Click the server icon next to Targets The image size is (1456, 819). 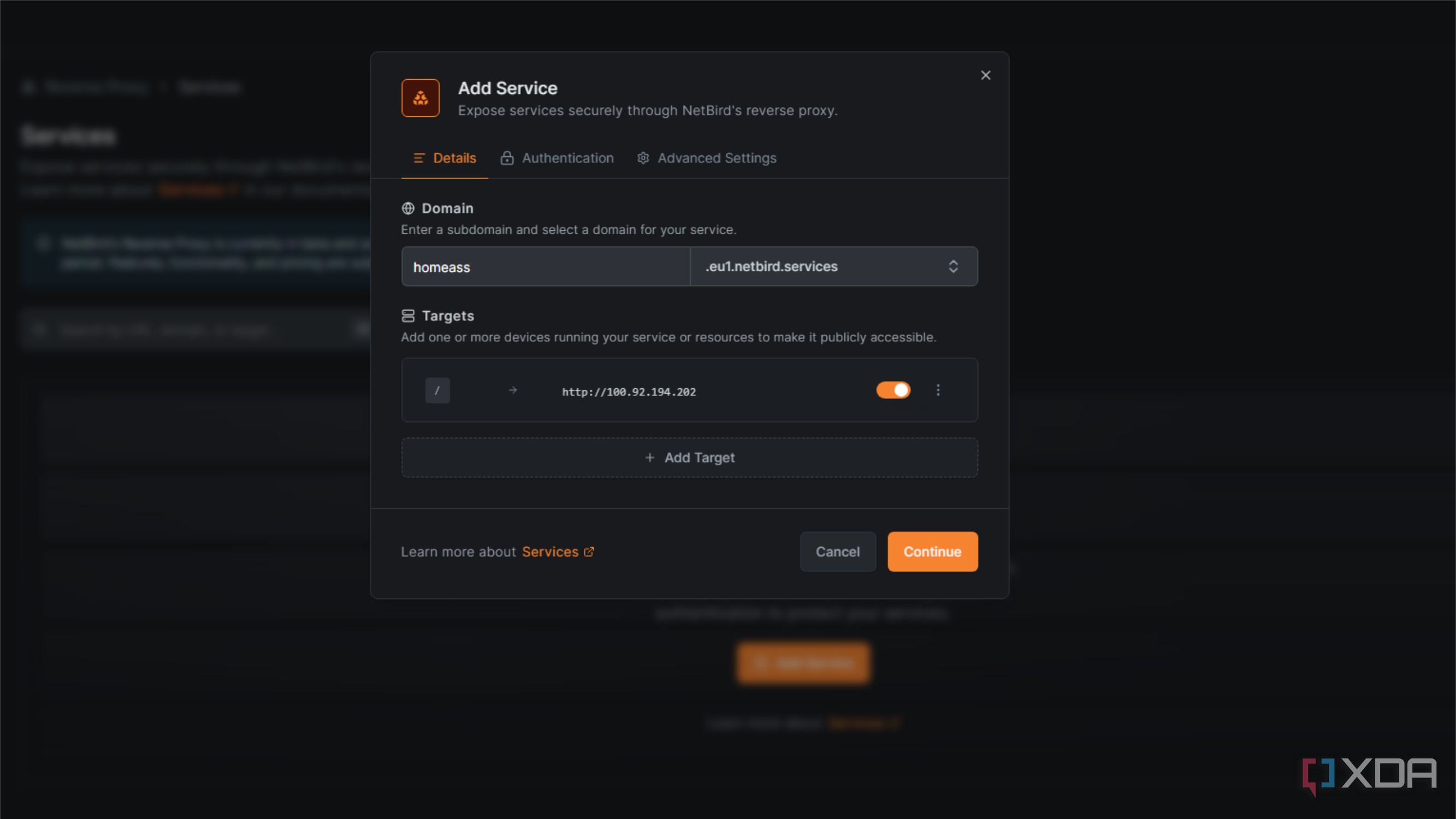[x=407, y=316]
